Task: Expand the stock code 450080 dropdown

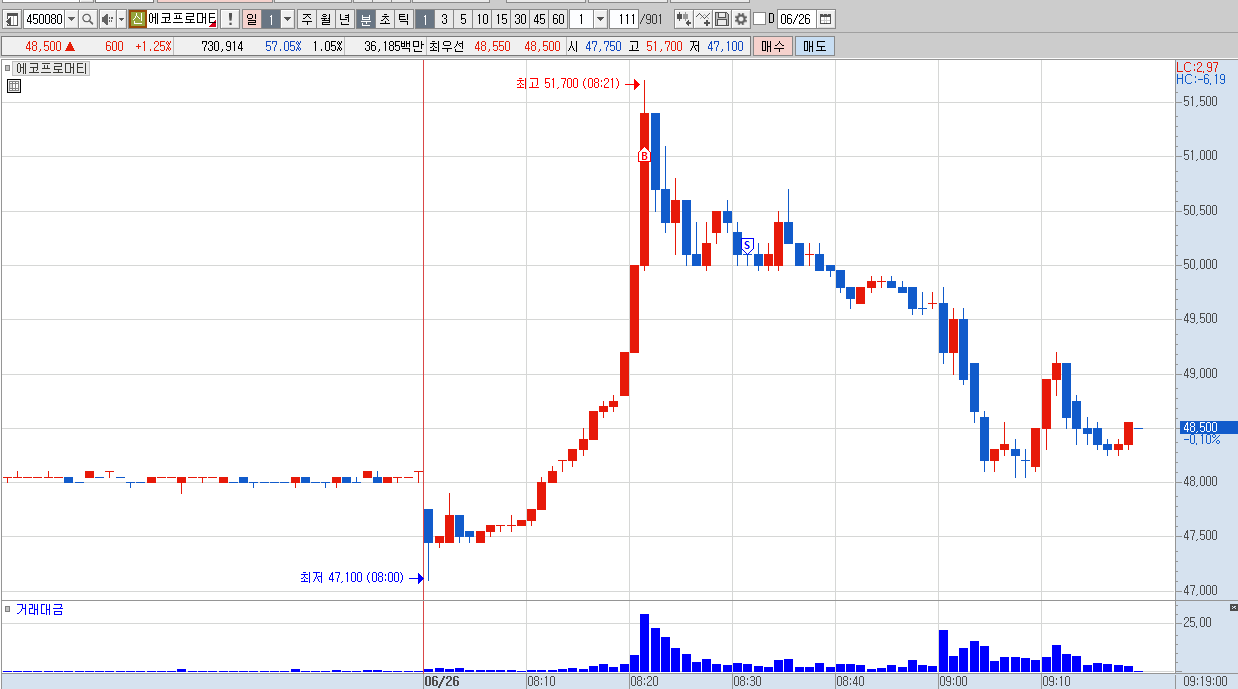Action: (71, 19)
